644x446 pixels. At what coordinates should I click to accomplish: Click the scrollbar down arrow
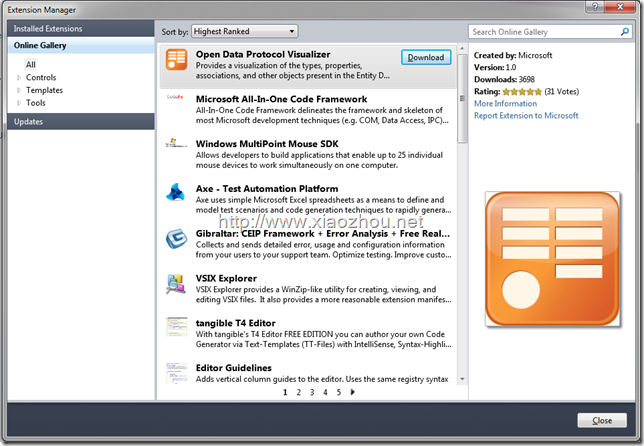[462, 379]
